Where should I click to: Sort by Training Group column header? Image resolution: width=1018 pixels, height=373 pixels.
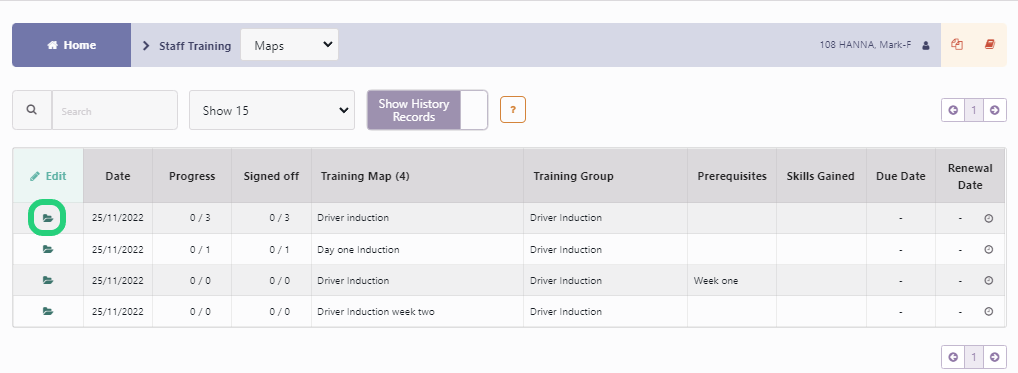606,176
